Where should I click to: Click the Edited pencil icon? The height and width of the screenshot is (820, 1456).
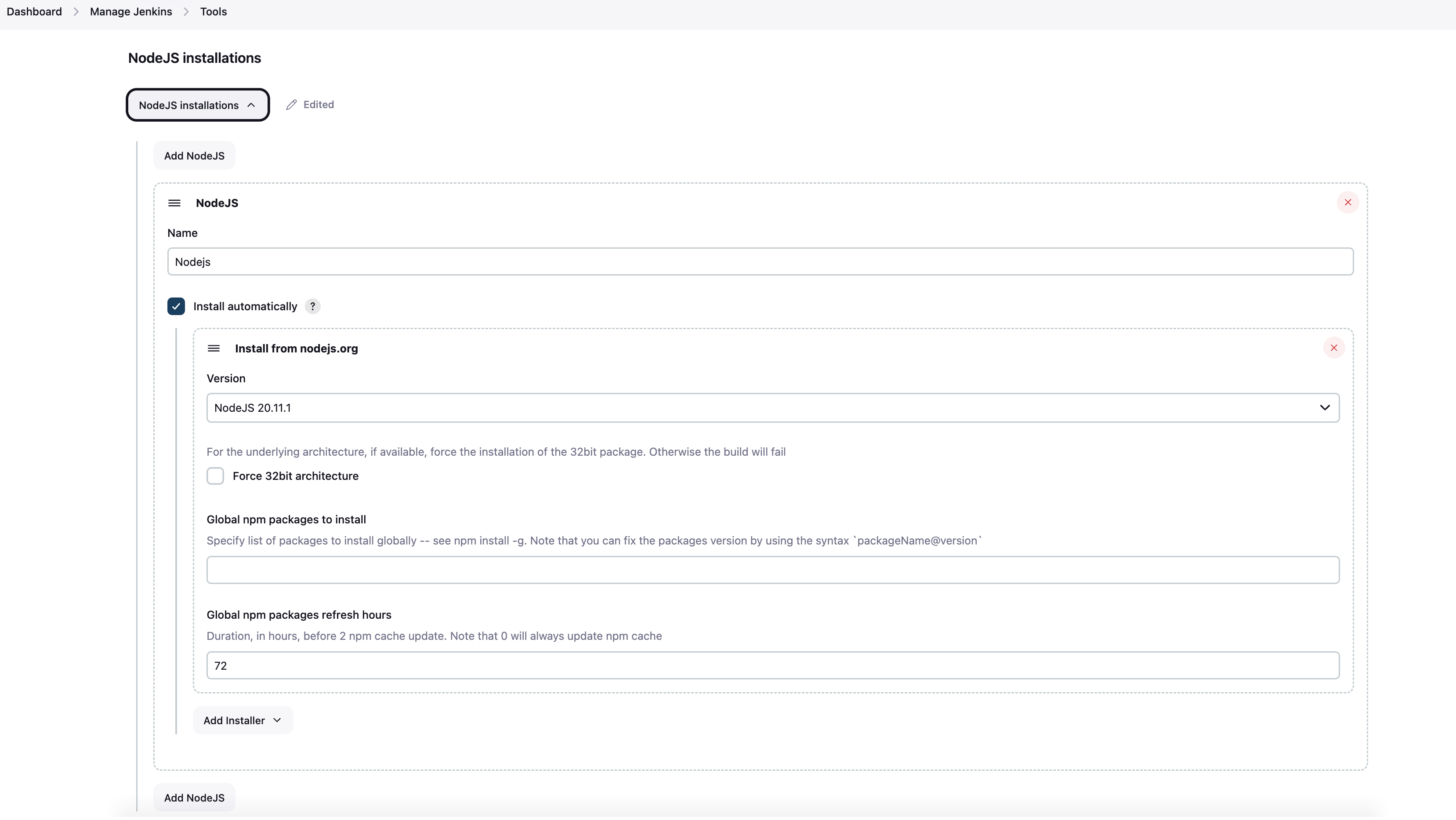291,105
